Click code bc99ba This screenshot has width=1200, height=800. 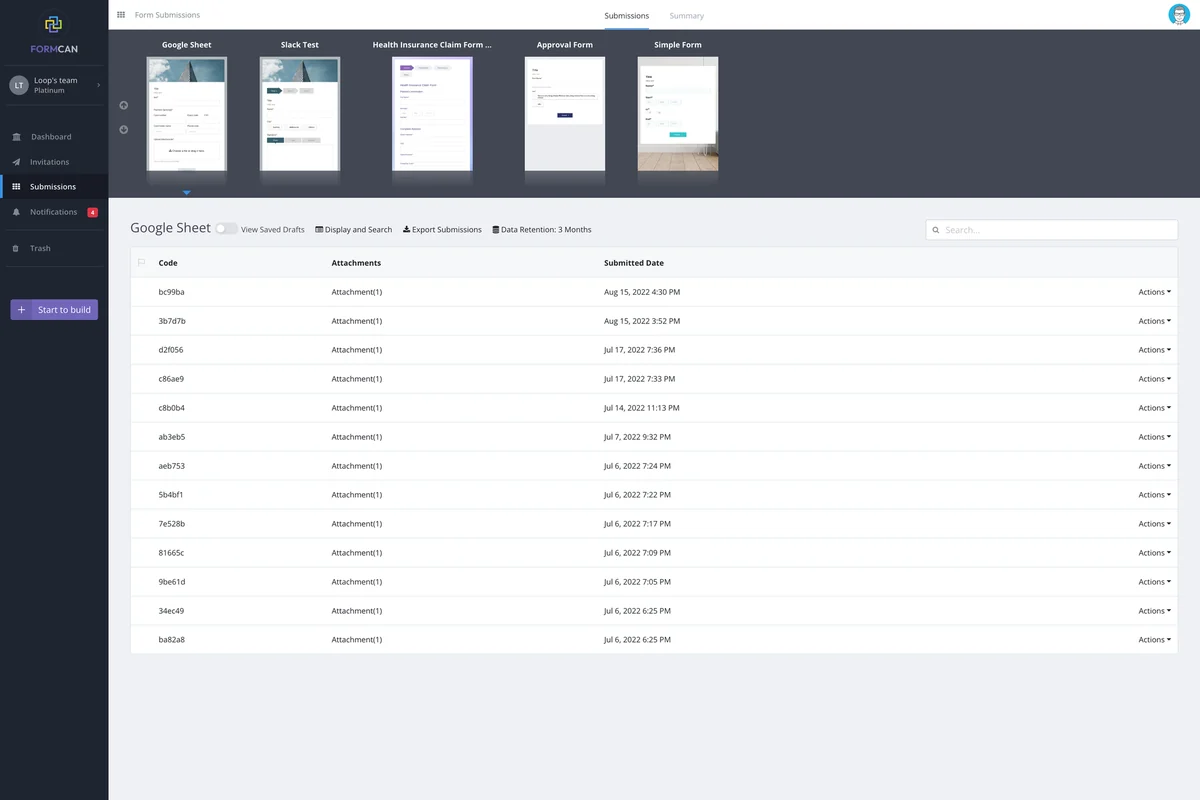(171, 292)
